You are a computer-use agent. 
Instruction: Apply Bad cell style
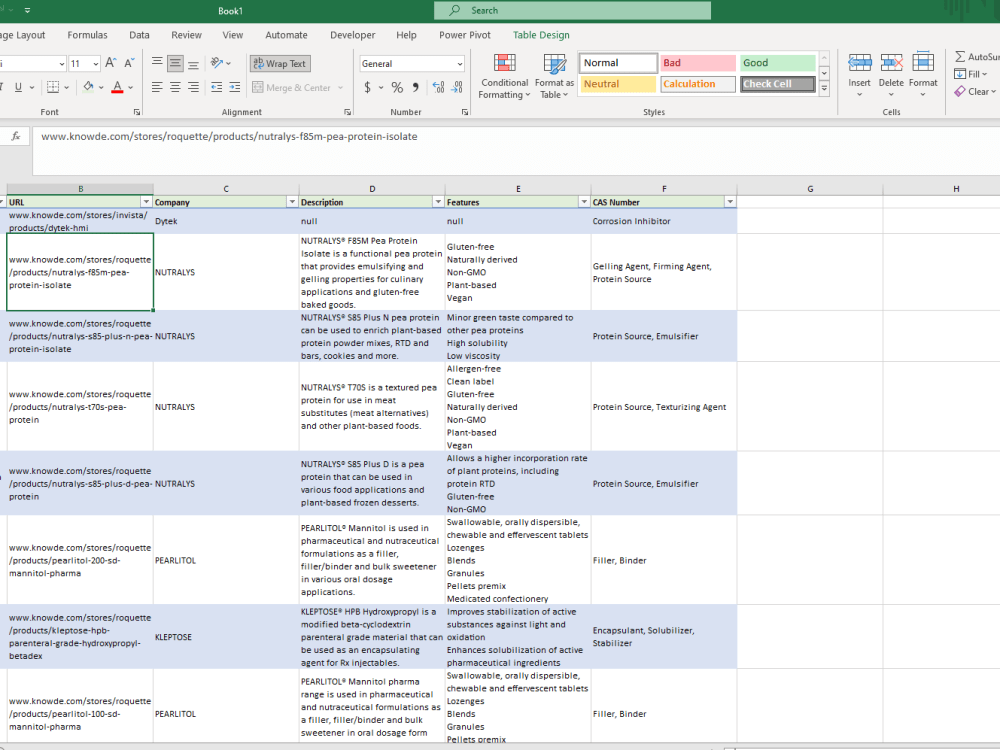(x=698, y=62)
